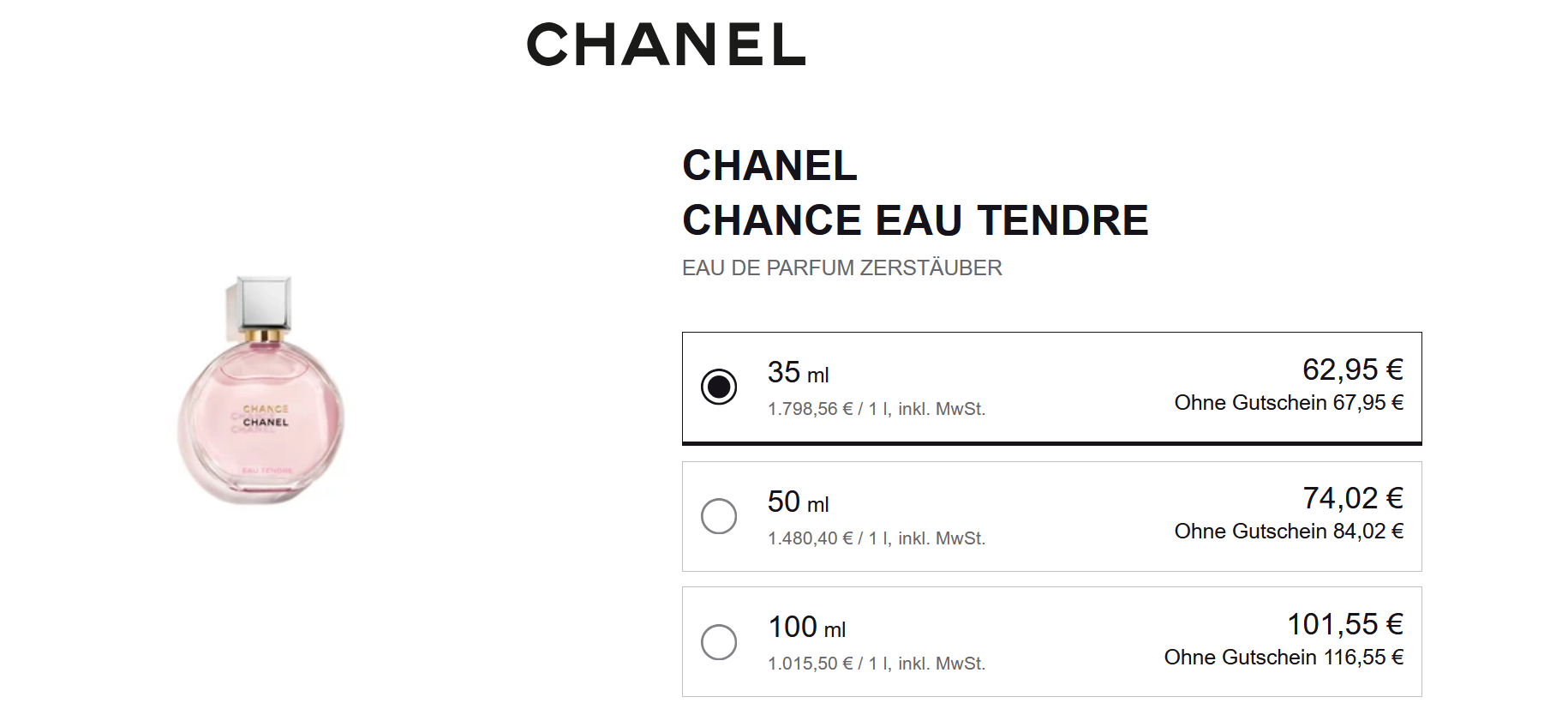Click the 1.015,50 € per litre unit price

pyautogui.click(x=876, y=664)
